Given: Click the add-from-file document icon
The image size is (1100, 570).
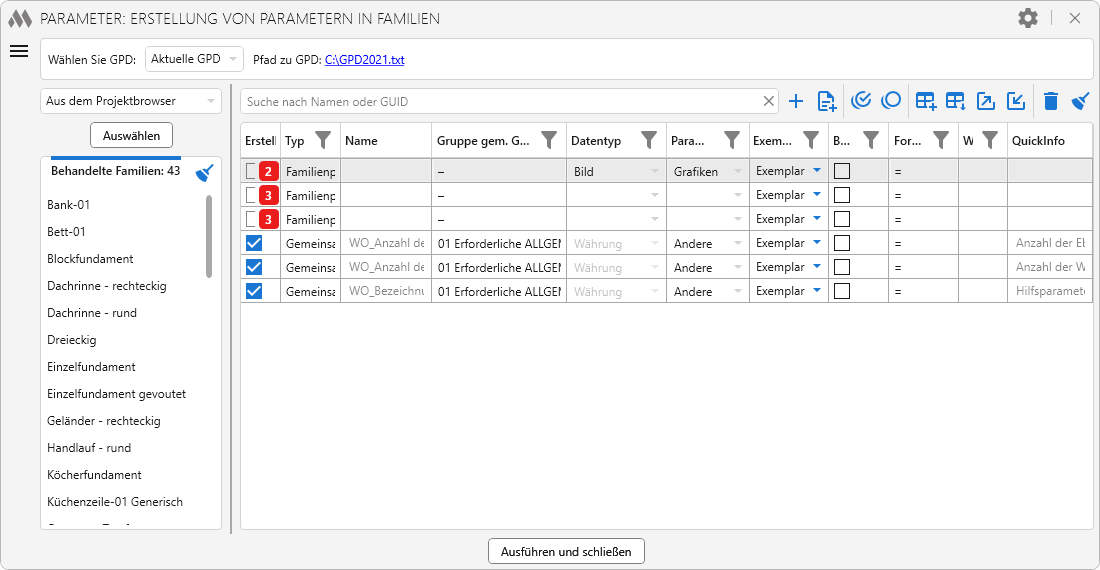Looking at the screenshot, I should [826, 101].
